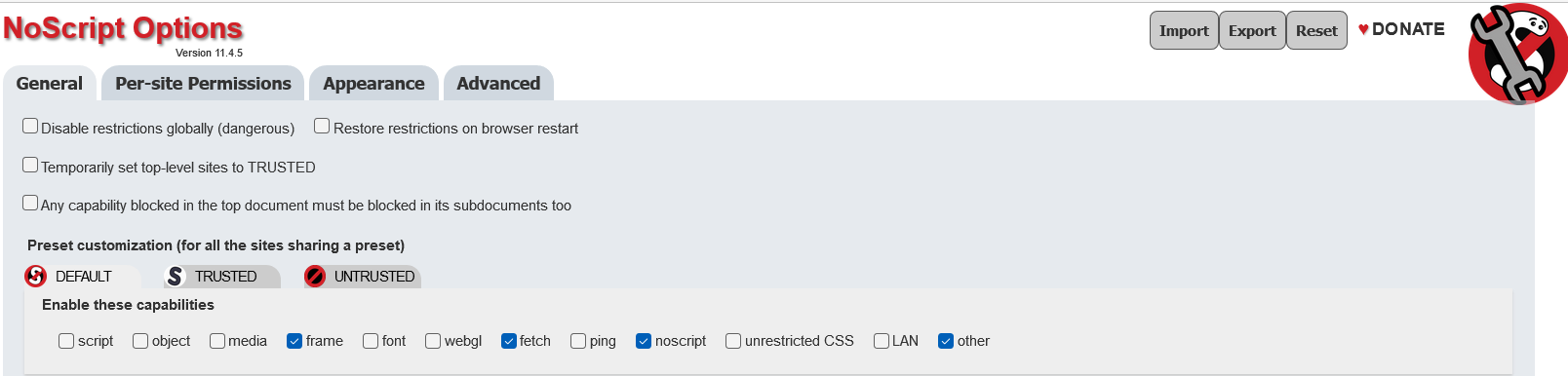1568x376 pixels.
Task: Check Restore restrictions on browser restart
Action: [322, 126]
